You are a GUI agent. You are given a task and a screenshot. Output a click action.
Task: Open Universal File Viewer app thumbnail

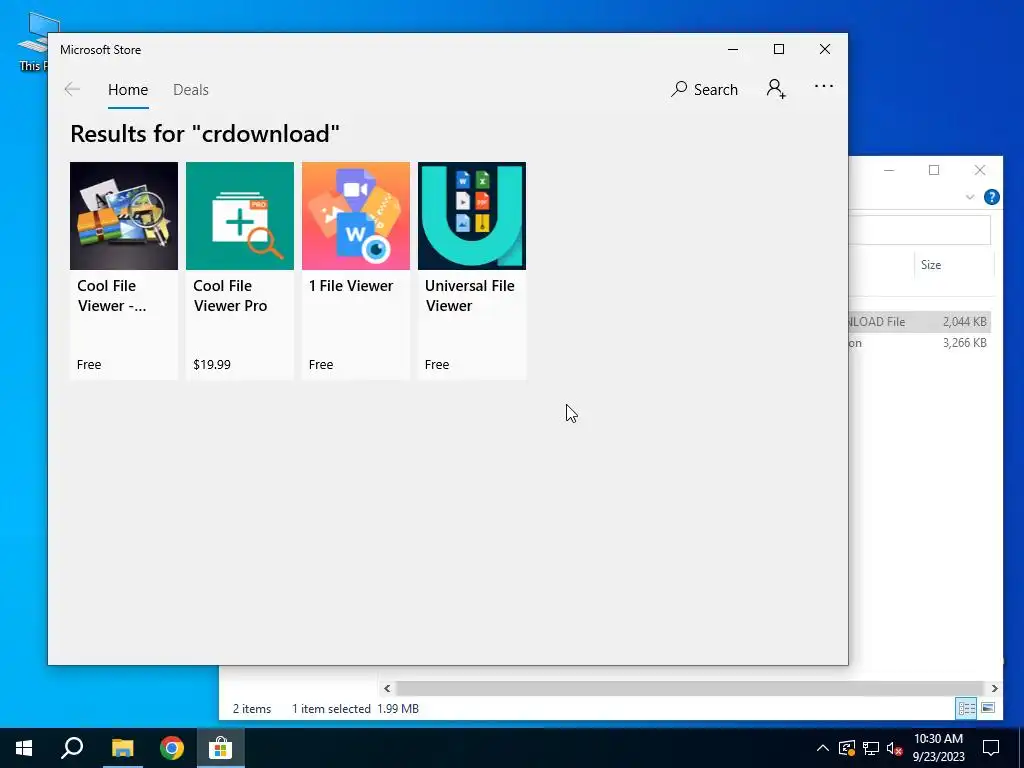coord(472,216)
